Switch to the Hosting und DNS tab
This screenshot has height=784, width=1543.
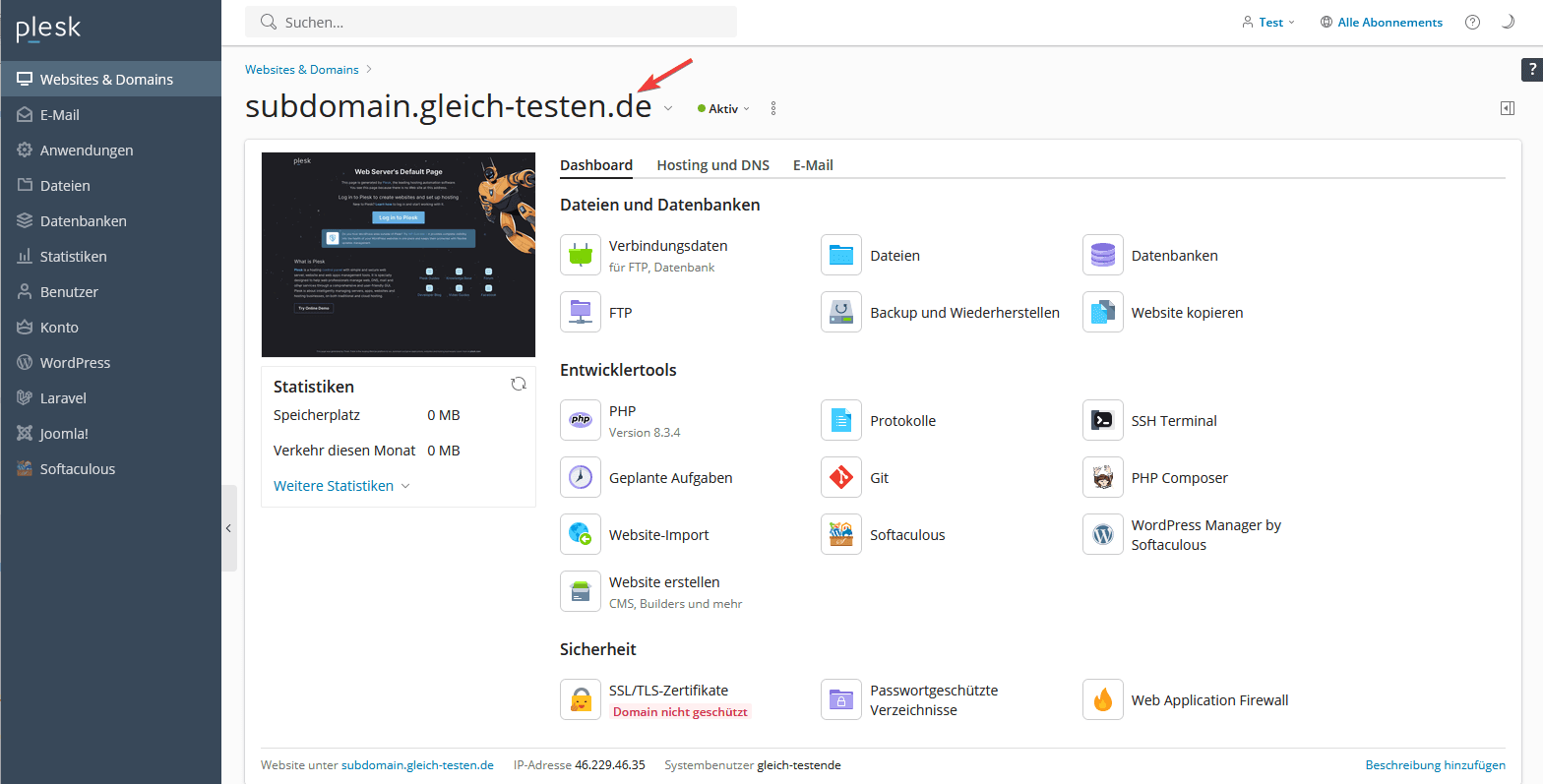[712, 165]
